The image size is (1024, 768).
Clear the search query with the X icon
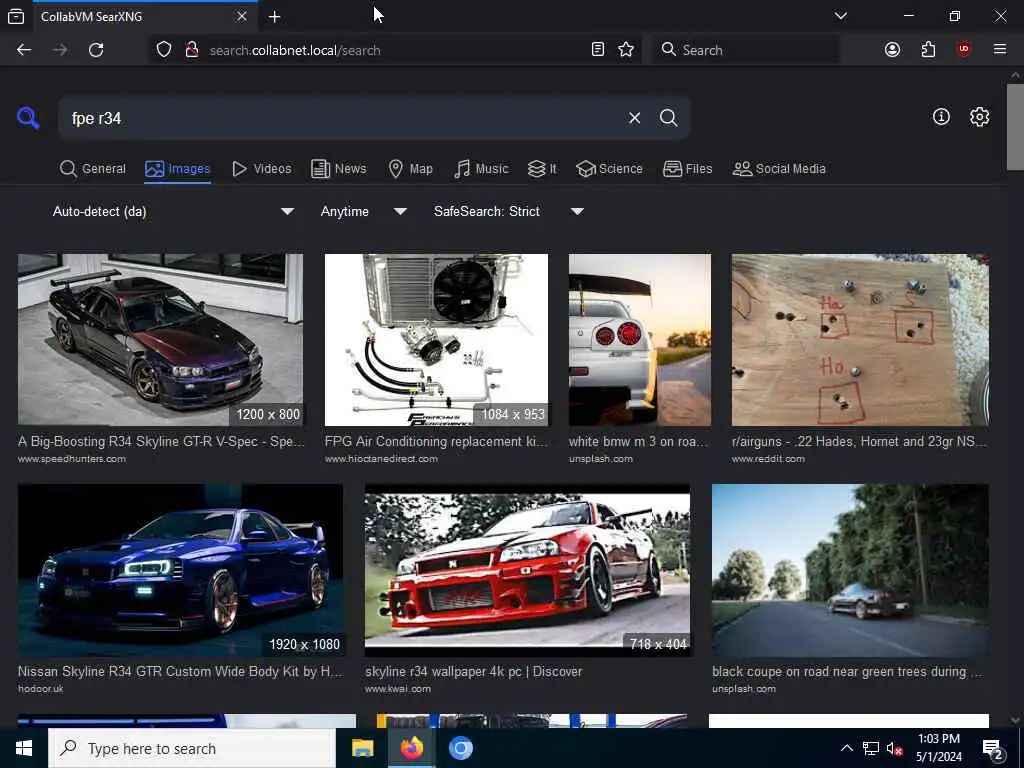(x=634, y=118)
